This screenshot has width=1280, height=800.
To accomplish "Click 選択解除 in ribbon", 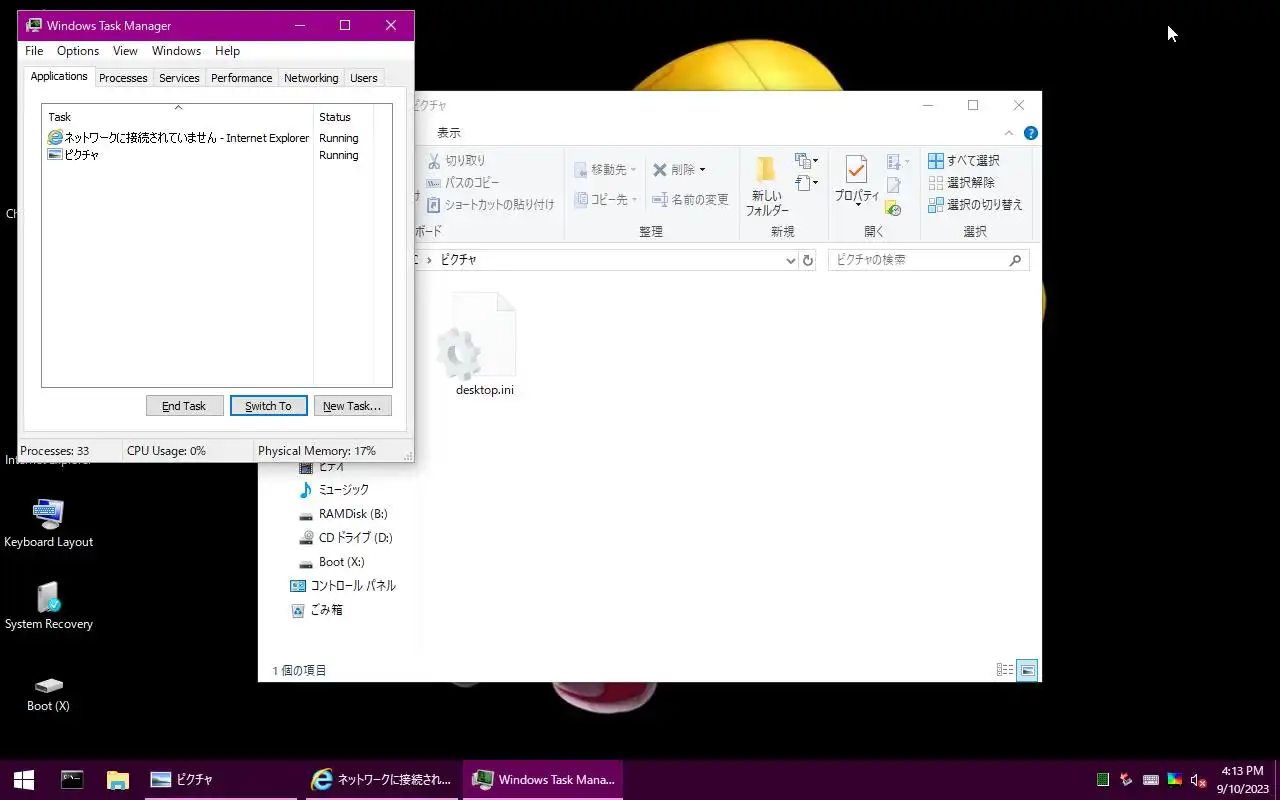I will click(x=961, y=183).
